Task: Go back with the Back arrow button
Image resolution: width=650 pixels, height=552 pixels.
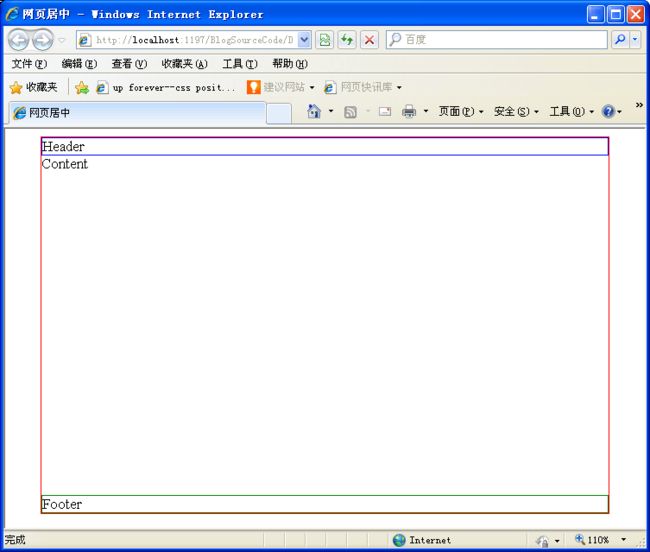Action: [x=19, y=40]
